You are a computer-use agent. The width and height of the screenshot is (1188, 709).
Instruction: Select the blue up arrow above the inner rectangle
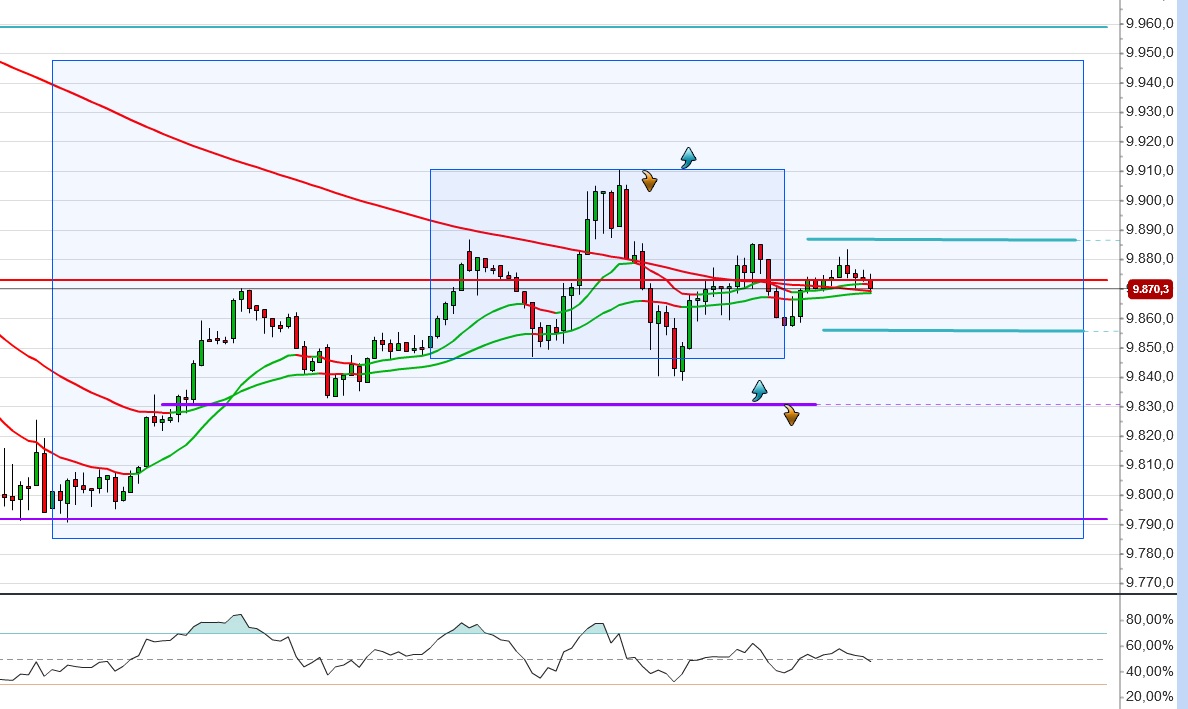686,157
